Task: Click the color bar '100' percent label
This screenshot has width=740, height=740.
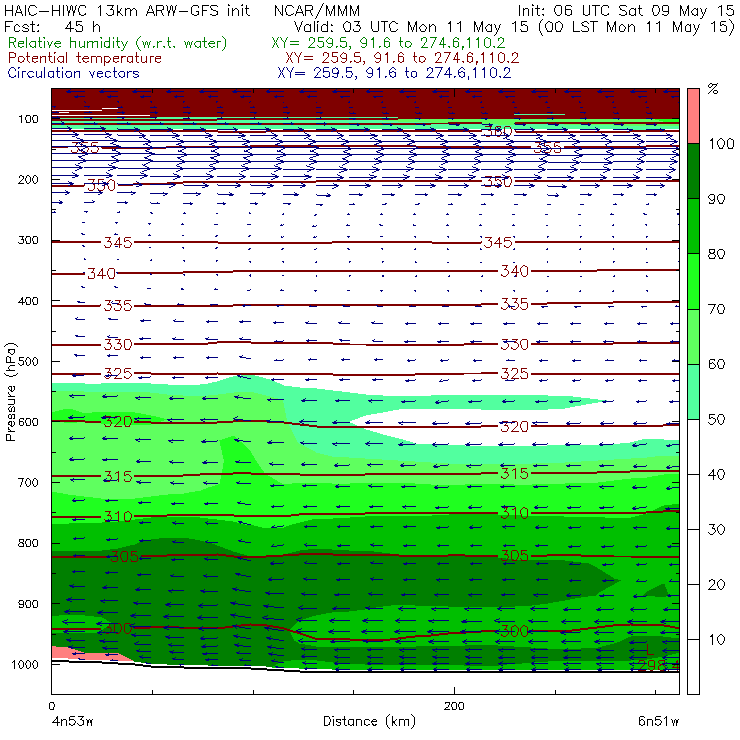Action: (x=722, y=143)
